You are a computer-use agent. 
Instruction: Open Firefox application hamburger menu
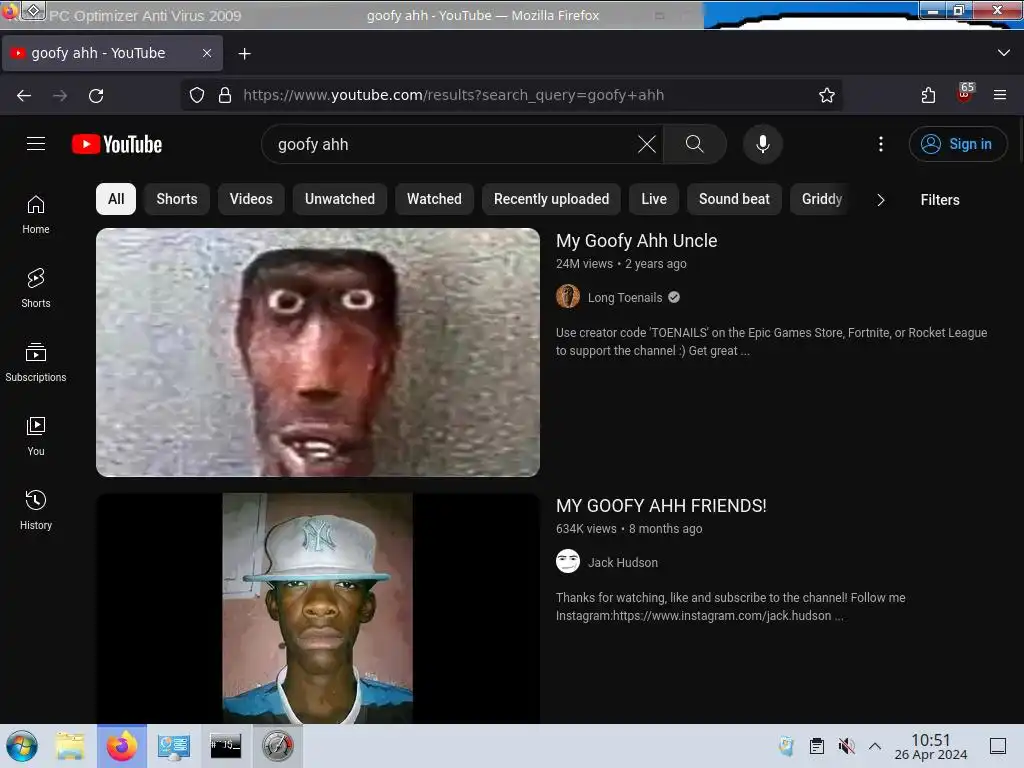pos(999,95)
